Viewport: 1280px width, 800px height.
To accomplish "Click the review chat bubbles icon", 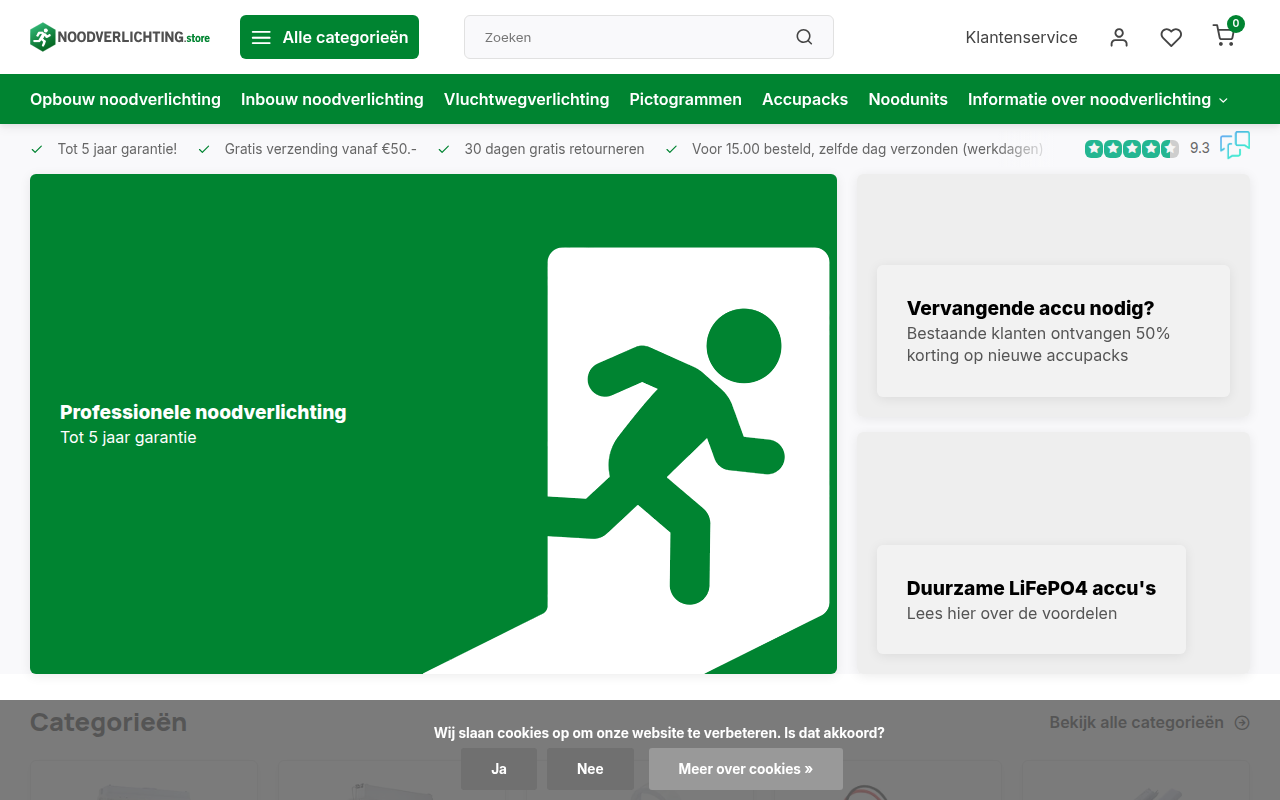I will click(x=1235, y=145).
